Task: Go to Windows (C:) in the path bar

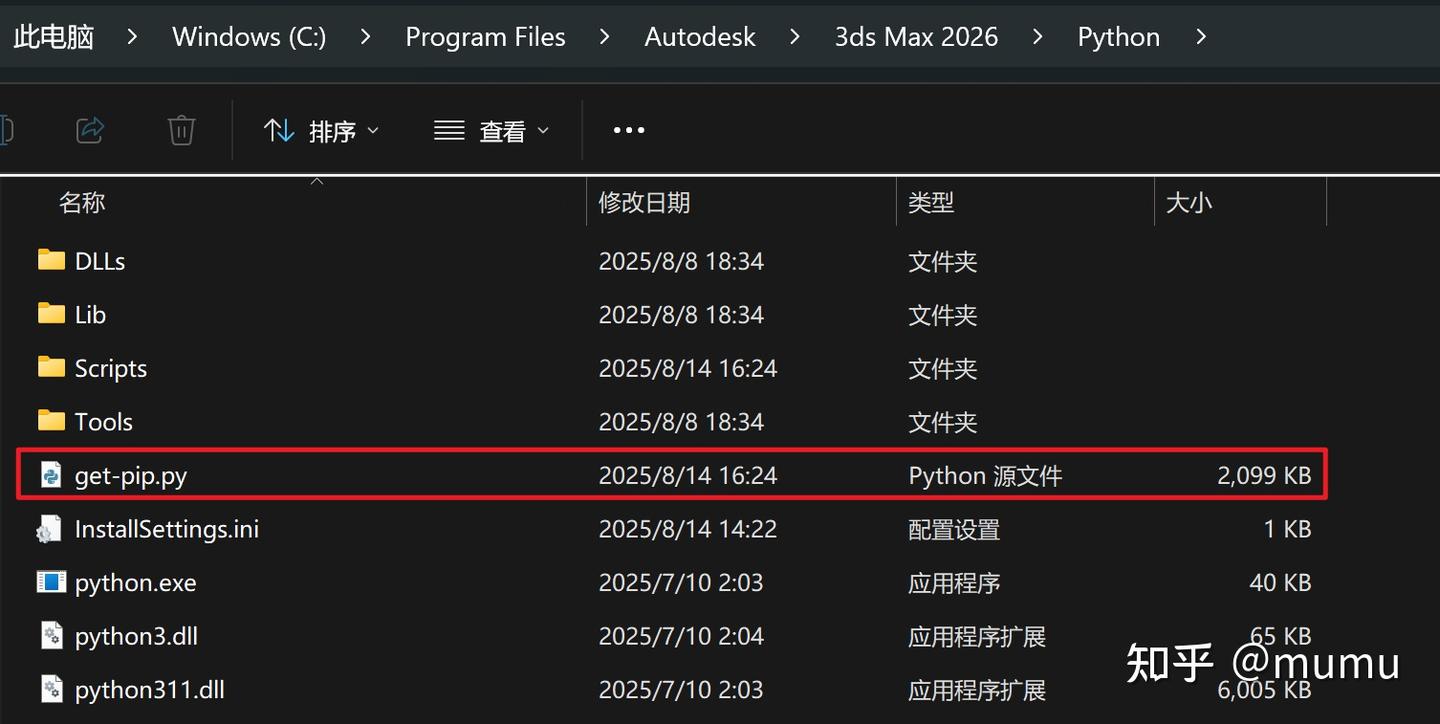Action: [x=248, y=37]
